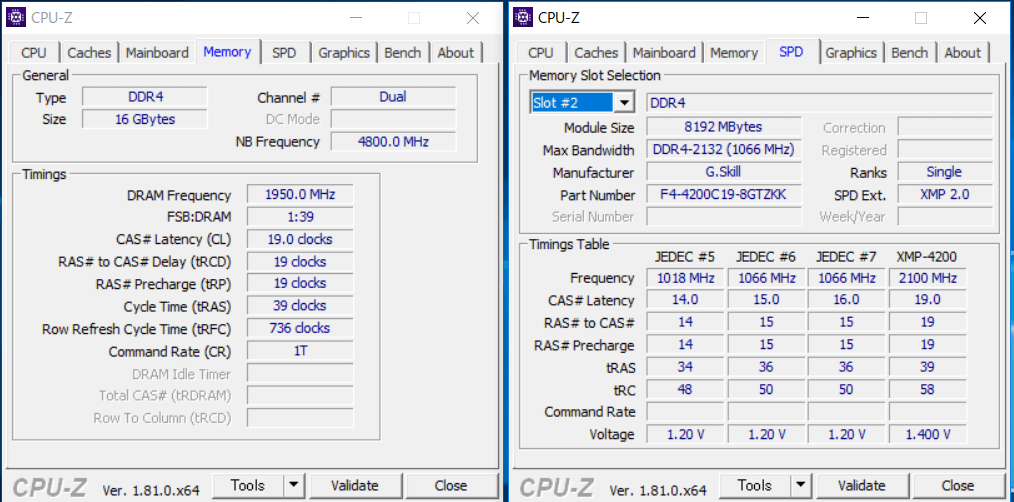Screen dimensions: 1014x502
Task: Close right CPU-Z window via title bar X
Action: tap(980, 18)
